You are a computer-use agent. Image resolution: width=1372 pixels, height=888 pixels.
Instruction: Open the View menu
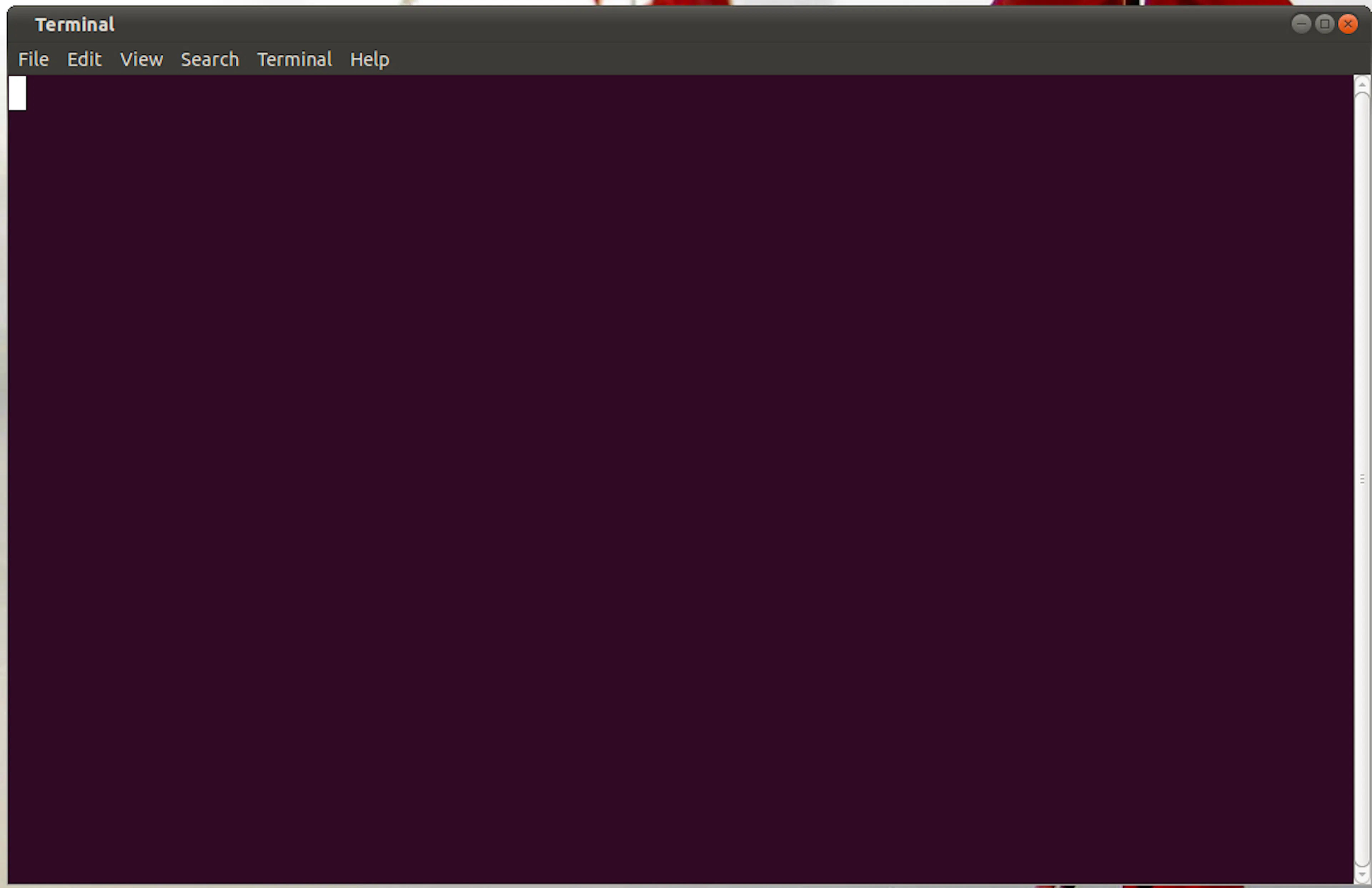141,59
